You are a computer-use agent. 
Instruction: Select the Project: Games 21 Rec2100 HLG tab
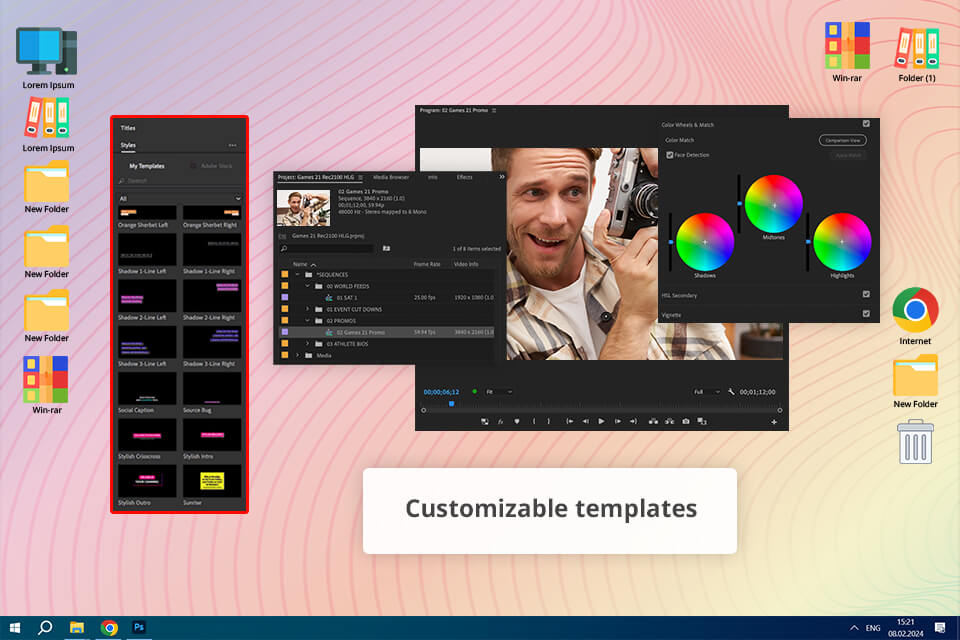click(316, 177)
